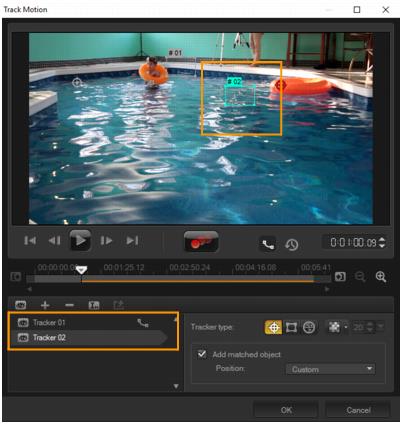The width and height of the screenshot is (412, 431).
Task: Click the Apply mosaic icon
Action: click(x=334, y=327)
